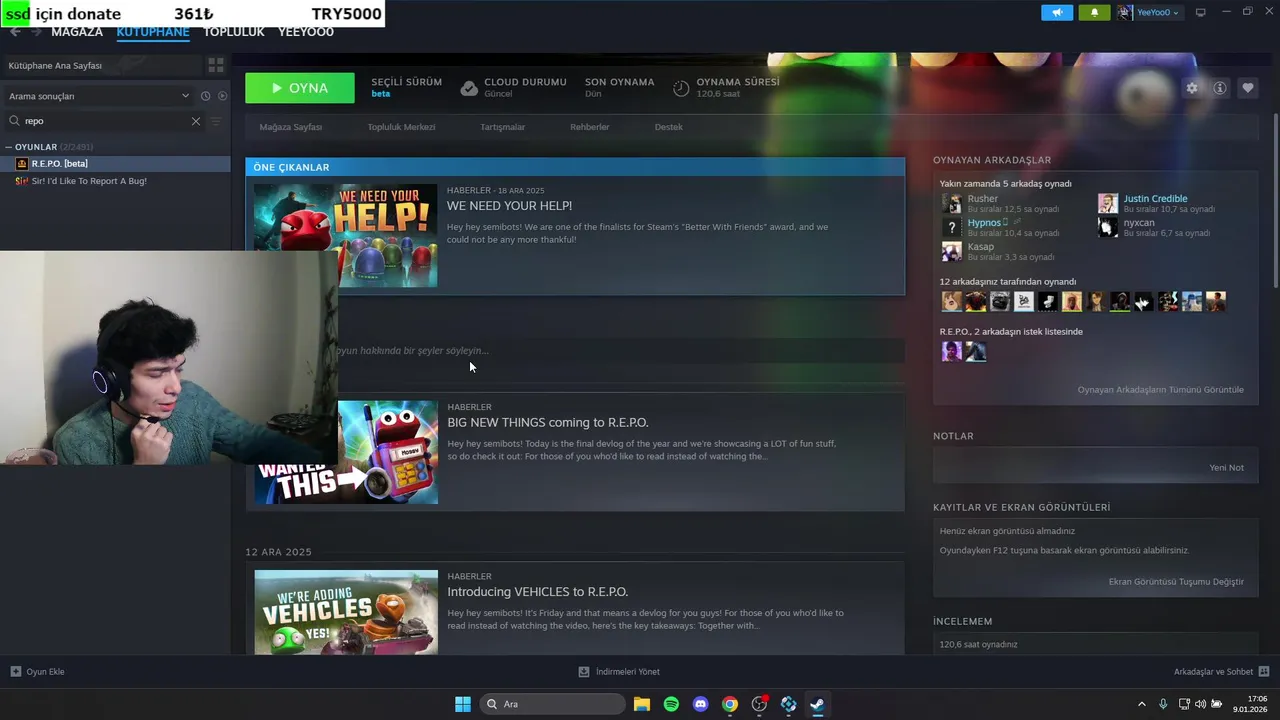
Task: Show hidden tray icons with the chevron
Action: point(1142,704)
